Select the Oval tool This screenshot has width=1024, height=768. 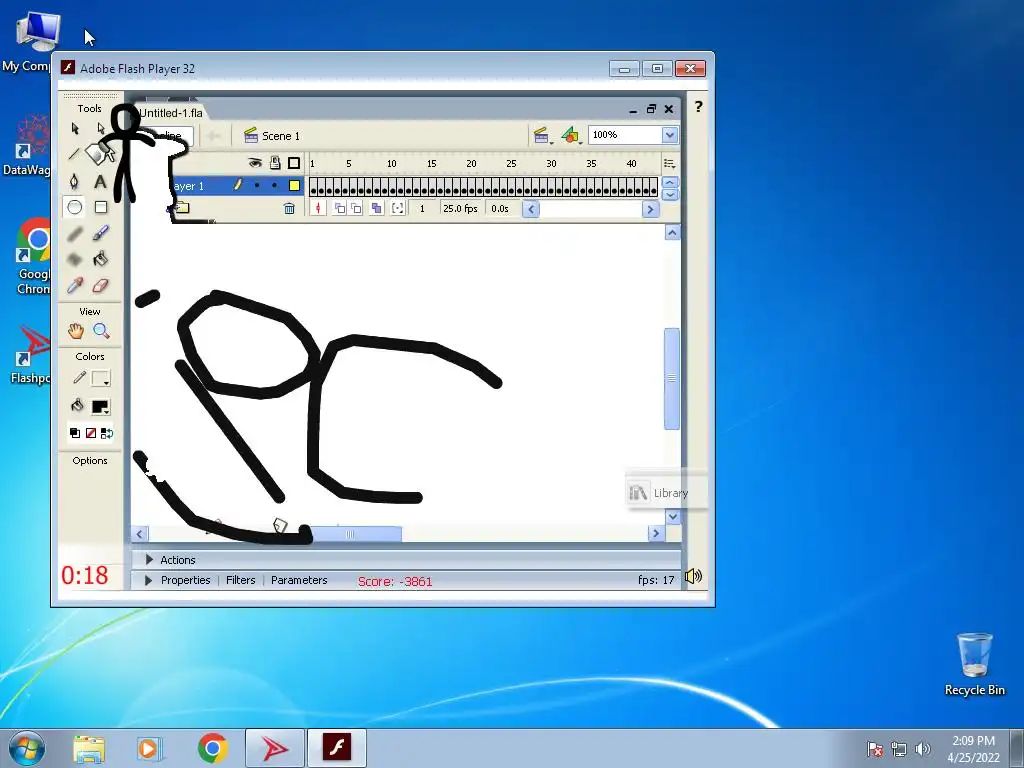click(75, 207)
